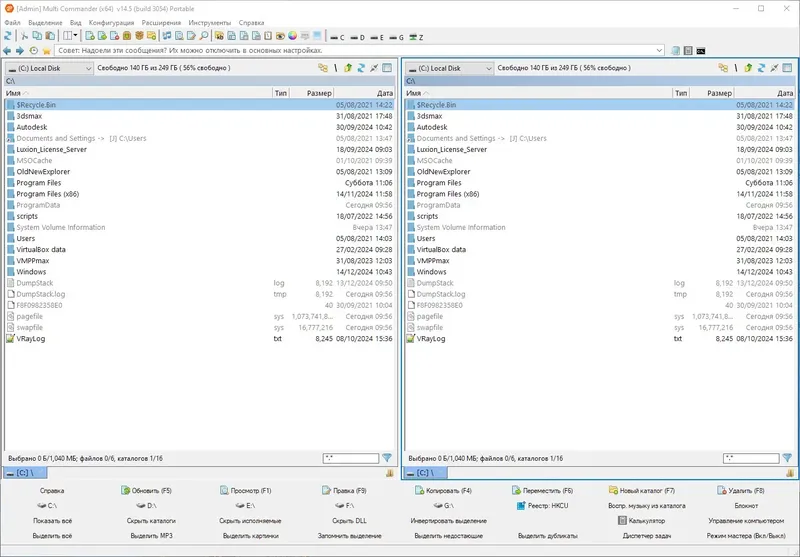Sort left panel by Имя column
The image size is (800, 557).
coord(138,93)
